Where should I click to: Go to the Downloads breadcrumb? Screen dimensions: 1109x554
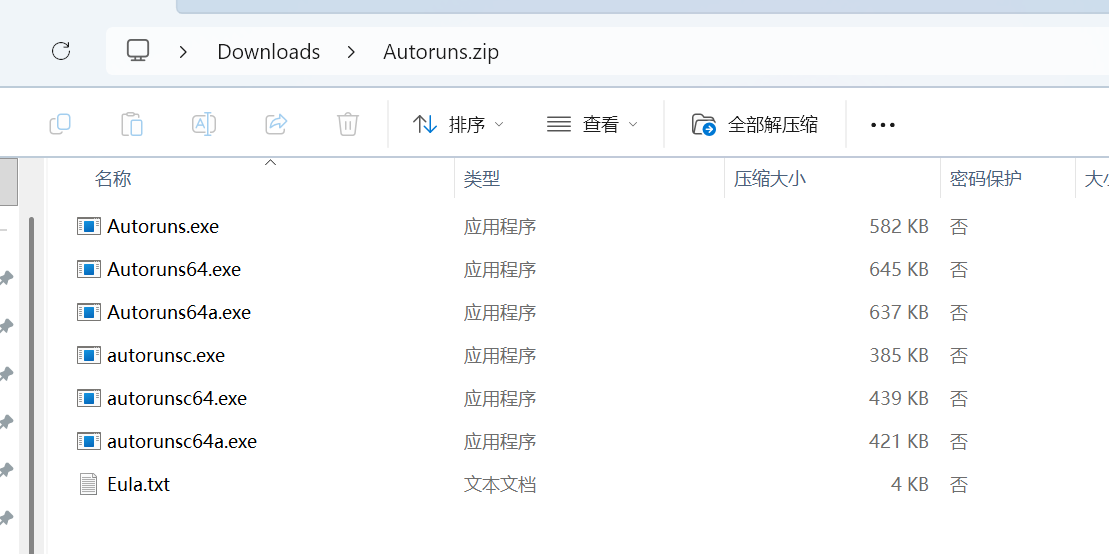tap(269, 52)
